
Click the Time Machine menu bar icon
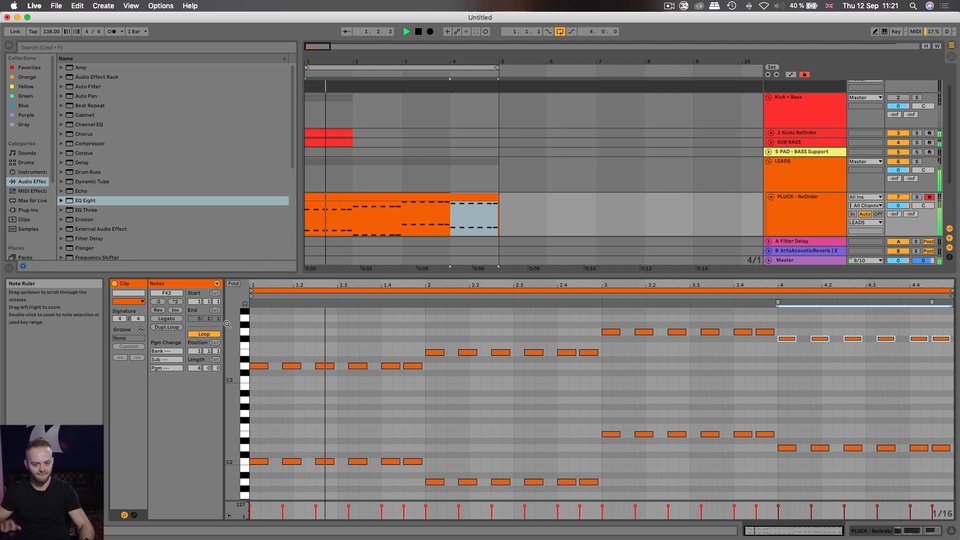click(732, 6)
